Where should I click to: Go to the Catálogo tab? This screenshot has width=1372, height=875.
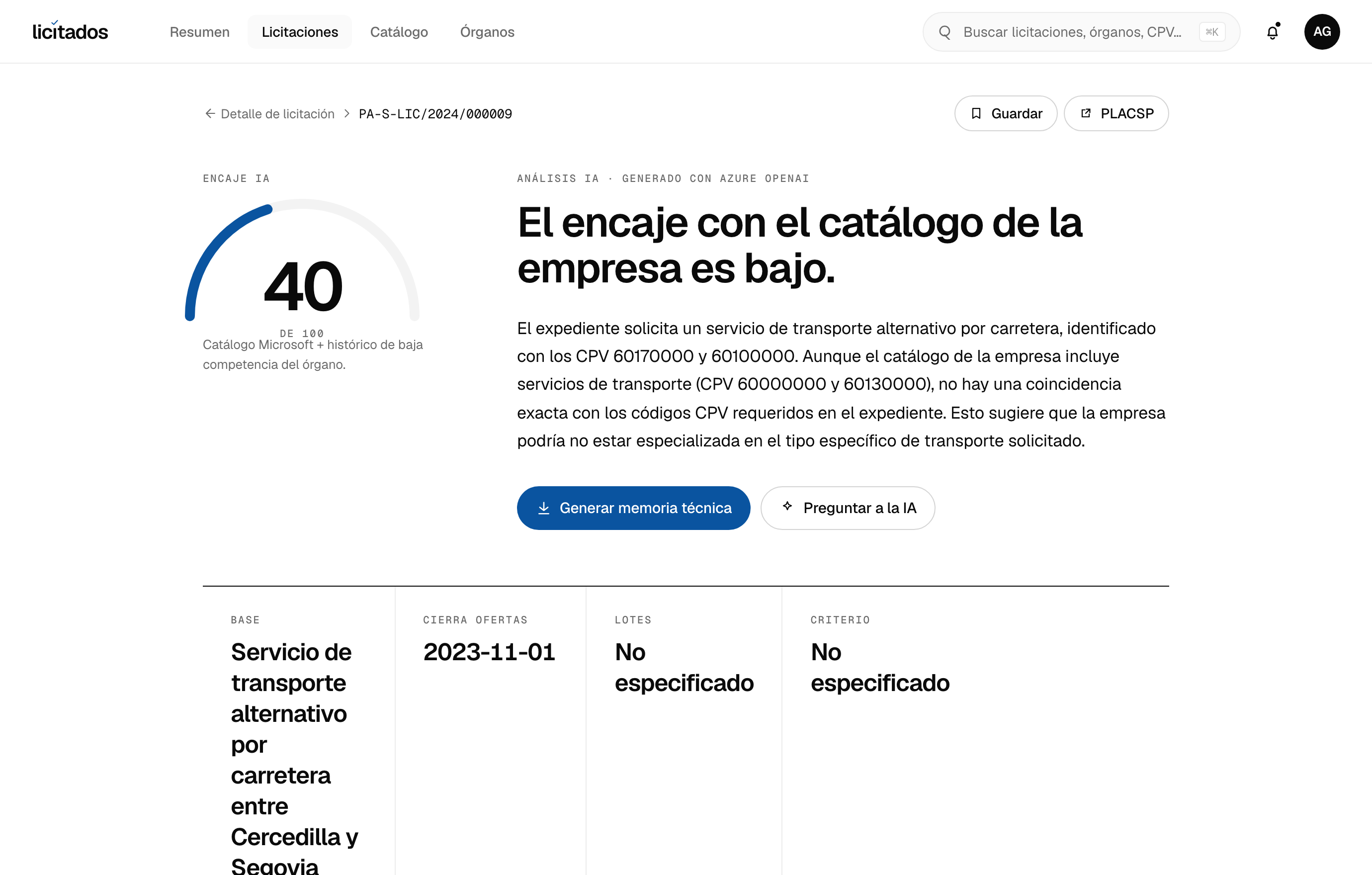coord(399,32)
